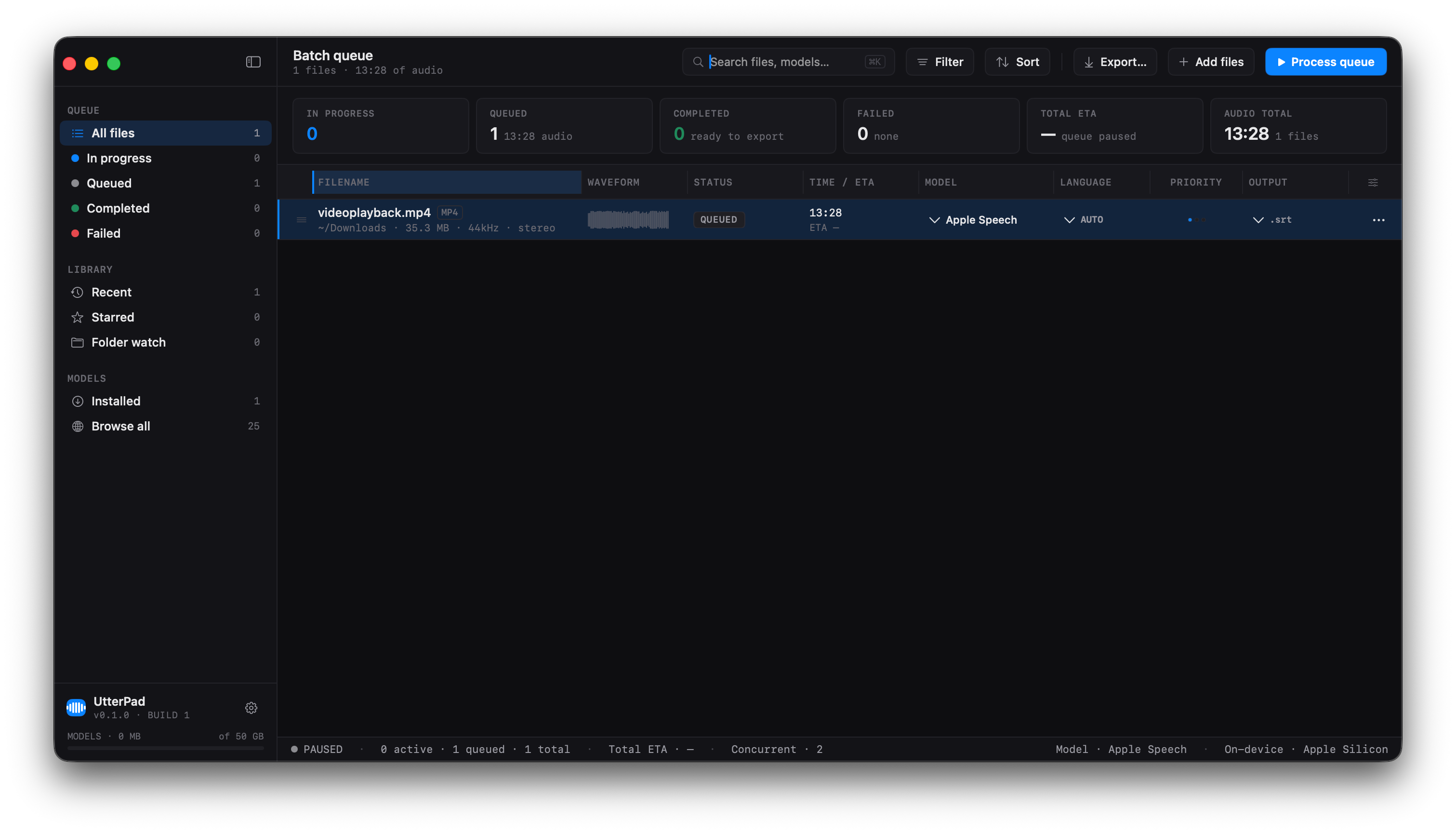Open the Filter options
This screenshot has height=833, width=1456.
pyautogui.click(x=939, y=62)
